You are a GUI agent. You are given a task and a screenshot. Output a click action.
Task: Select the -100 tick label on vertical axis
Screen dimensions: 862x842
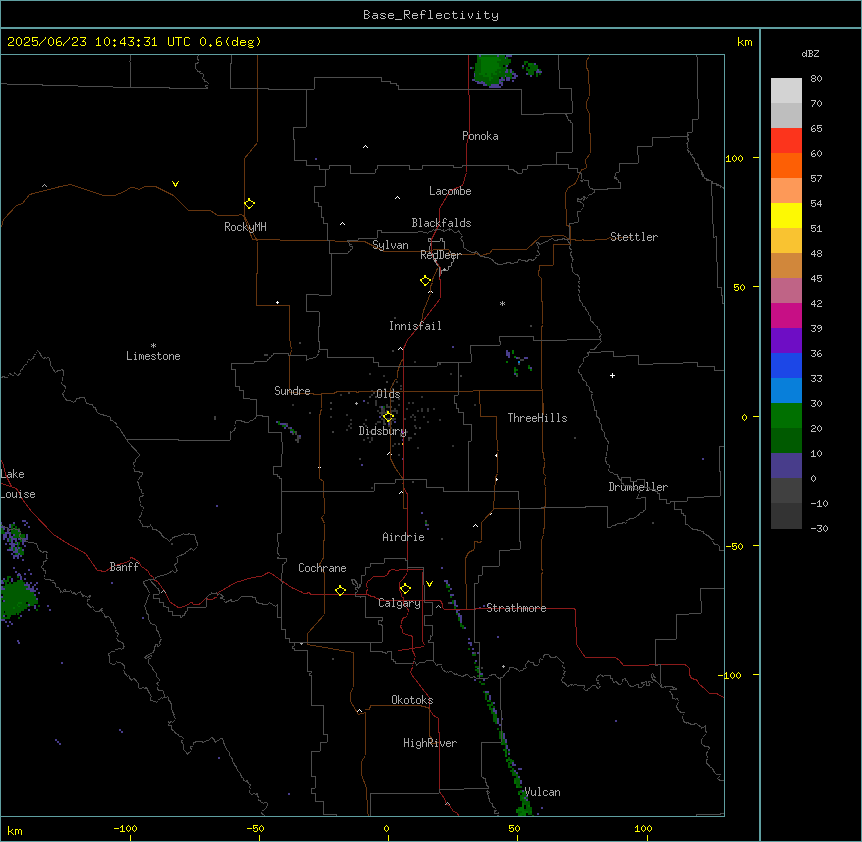pyautogui.click(x=731, y=675)
